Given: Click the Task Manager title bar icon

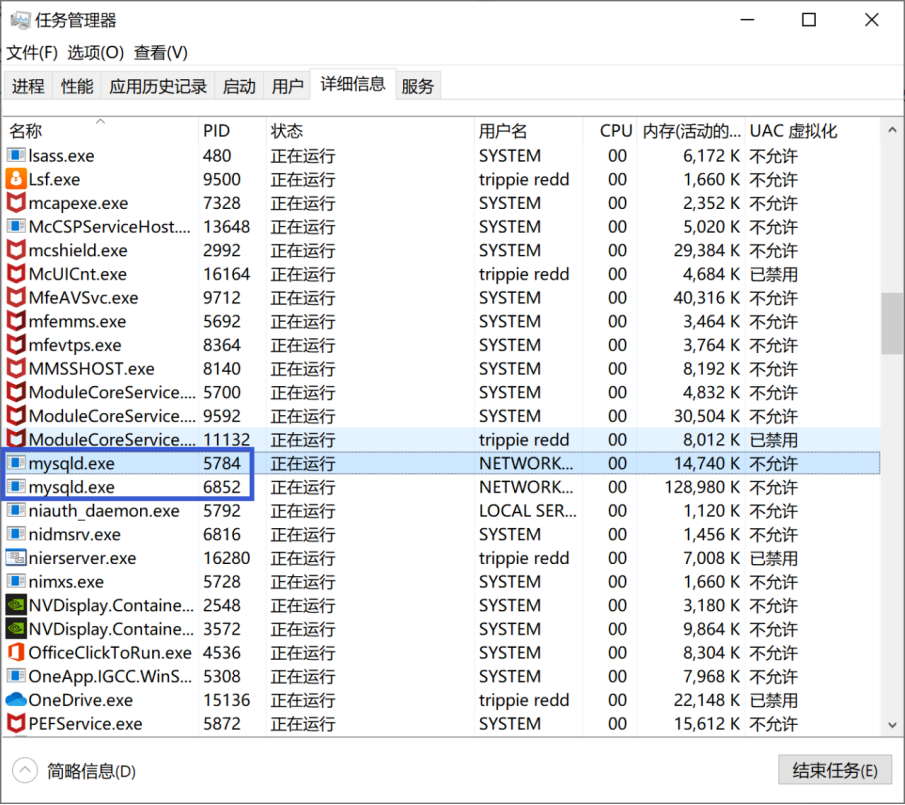Looking at the screenshot, I should tap(21, 21).
